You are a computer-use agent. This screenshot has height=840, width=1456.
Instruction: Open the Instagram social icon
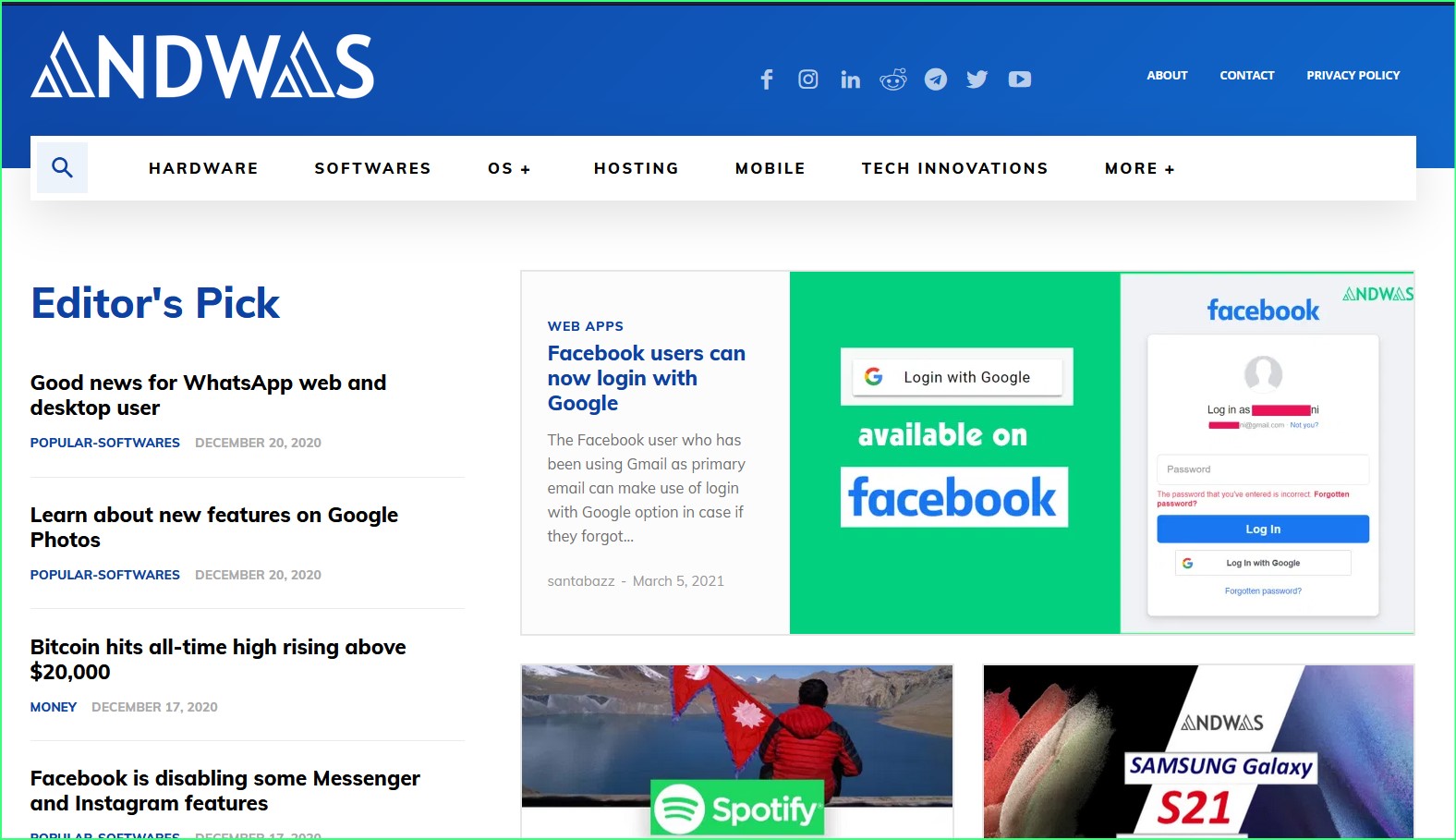click(808, 79)
